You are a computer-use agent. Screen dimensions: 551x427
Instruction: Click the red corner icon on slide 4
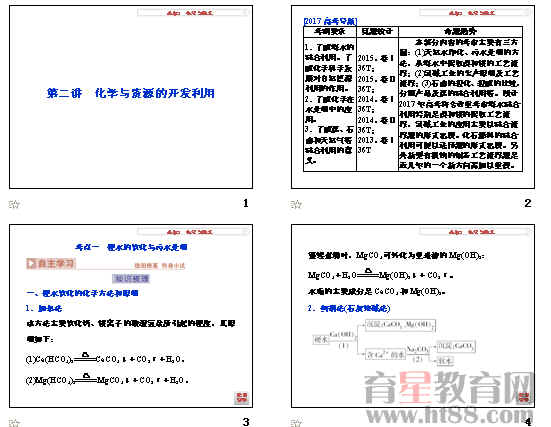click(524, 397)
